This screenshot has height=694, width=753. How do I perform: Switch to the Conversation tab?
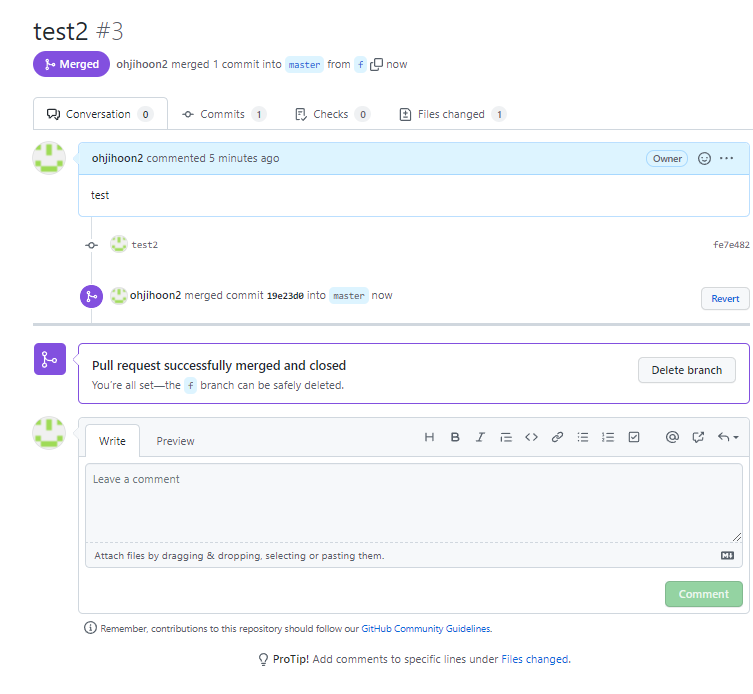click(x=100, y=114)
